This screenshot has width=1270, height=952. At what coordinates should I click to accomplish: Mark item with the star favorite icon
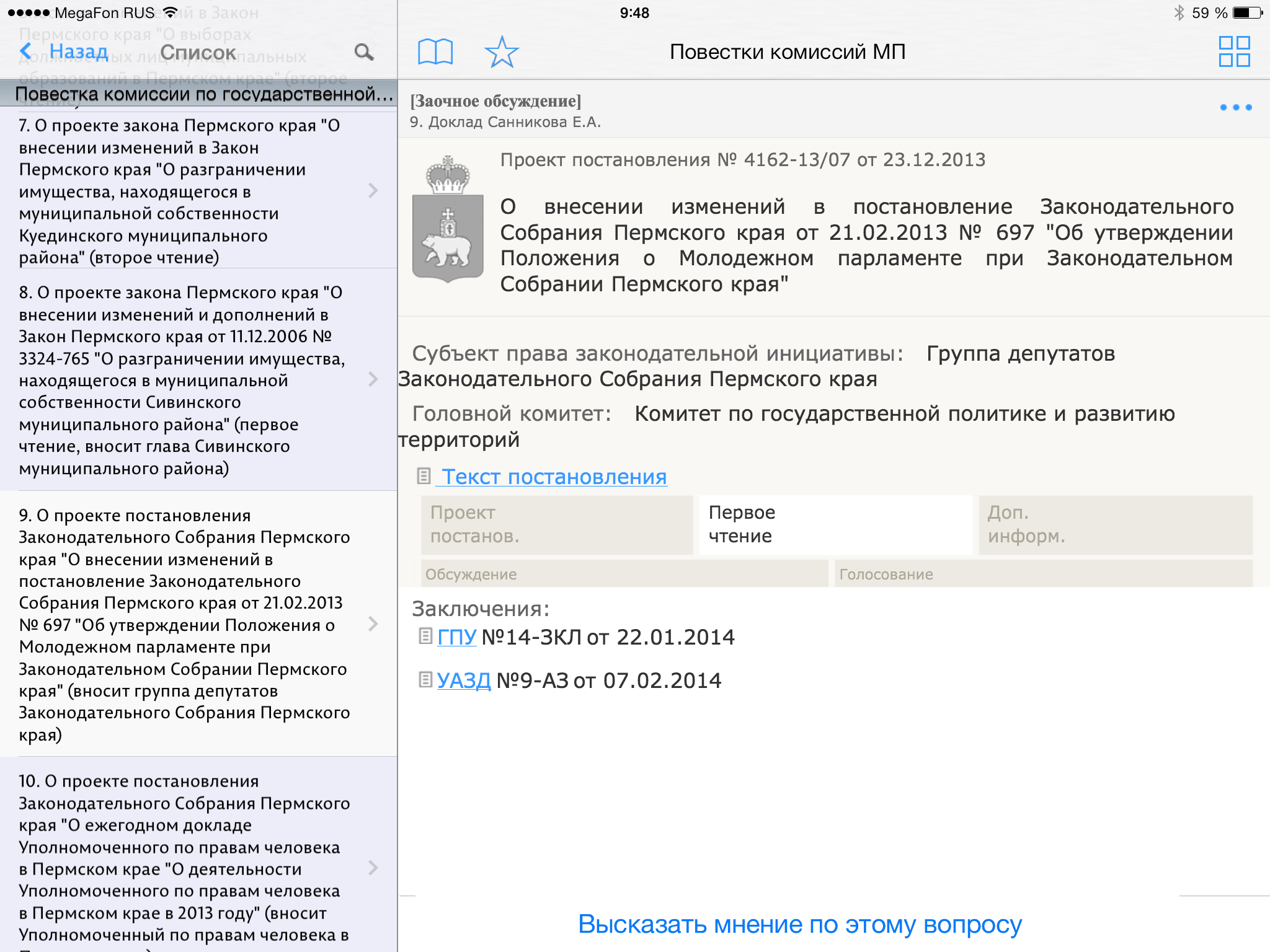click(x=501, y=51)
